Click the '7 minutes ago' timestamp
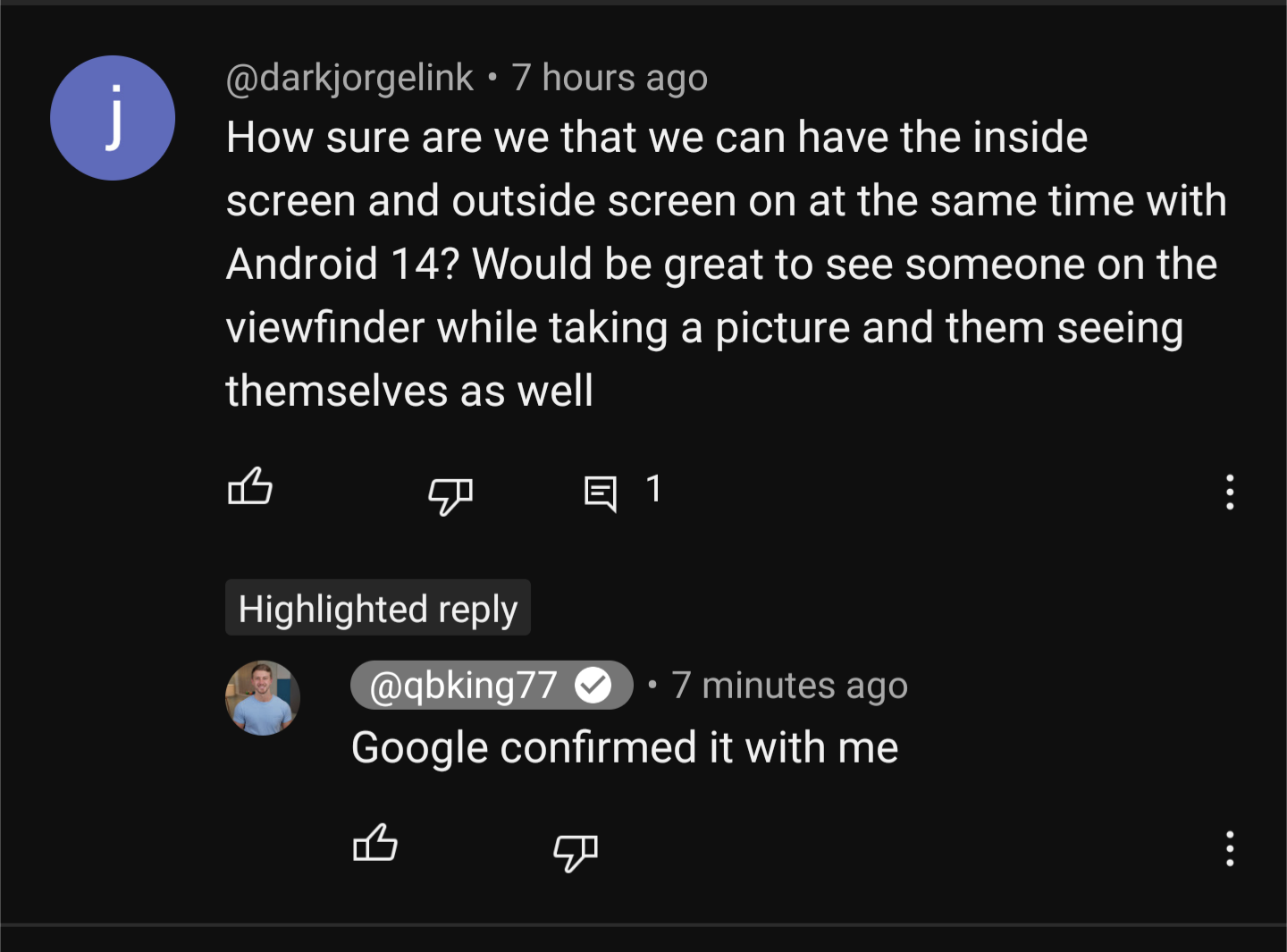The width and height of the screenshot is (1287, 952). pyautogui.click(x=790, y=686)
